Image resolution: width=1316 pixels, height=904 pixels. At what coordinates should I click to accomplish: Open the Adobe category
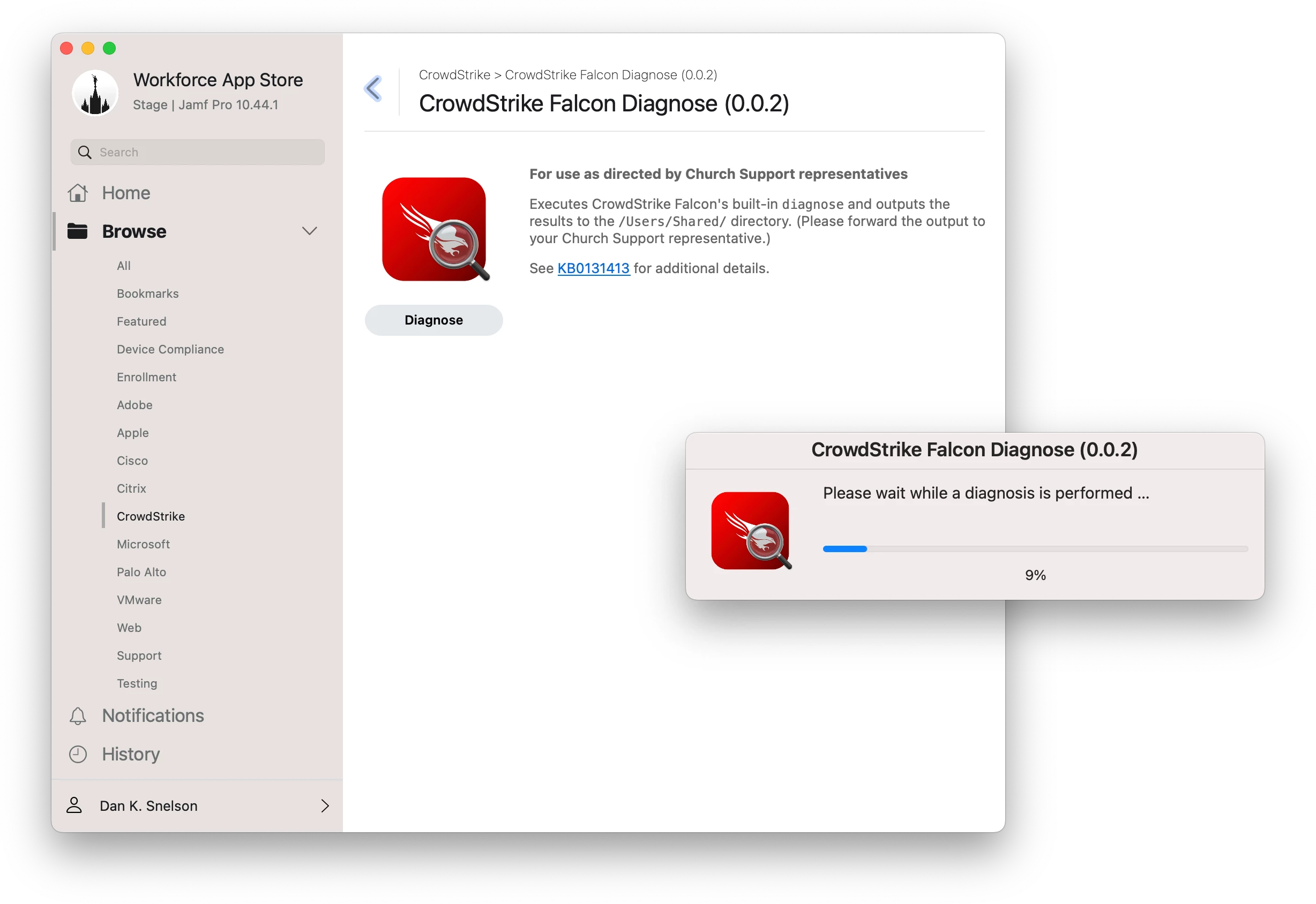pyautogui.click(x=134, y=405)
